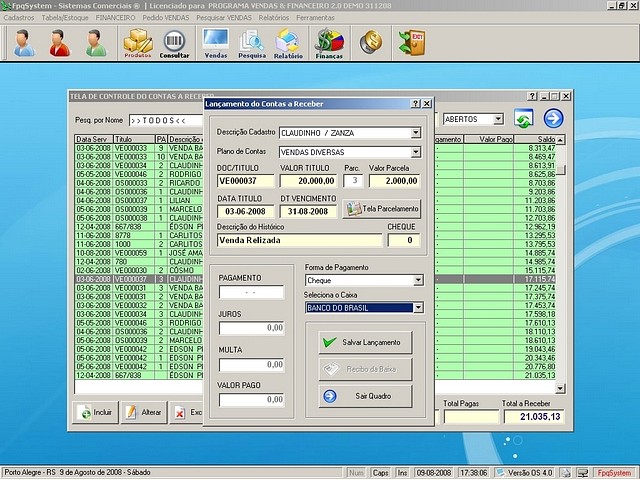Click the JUROS input field
640x480 pixels.
(x=250, y=327)
